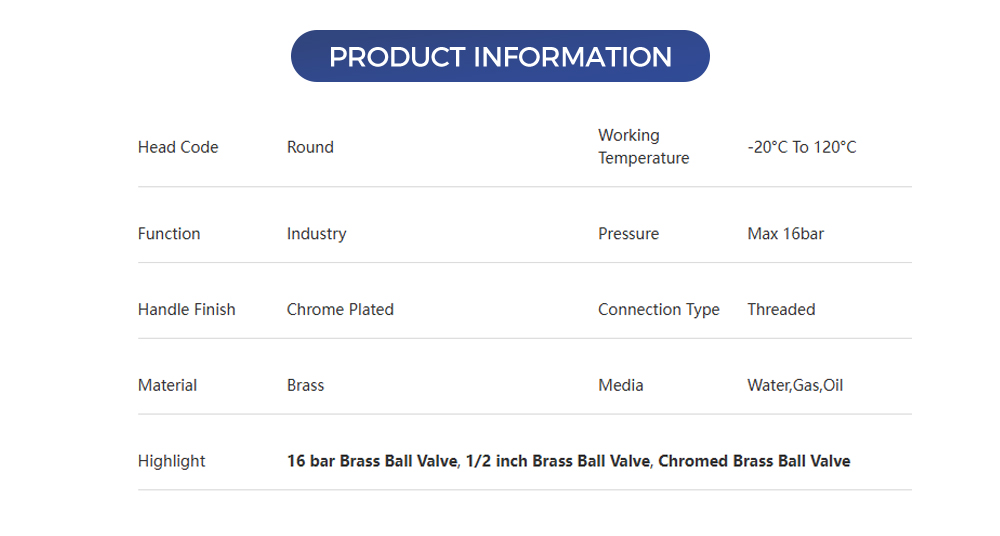Viewport: 1000px width, 536px height.
Task: Select the Connection Type label
Action: (x=658, y=310)
